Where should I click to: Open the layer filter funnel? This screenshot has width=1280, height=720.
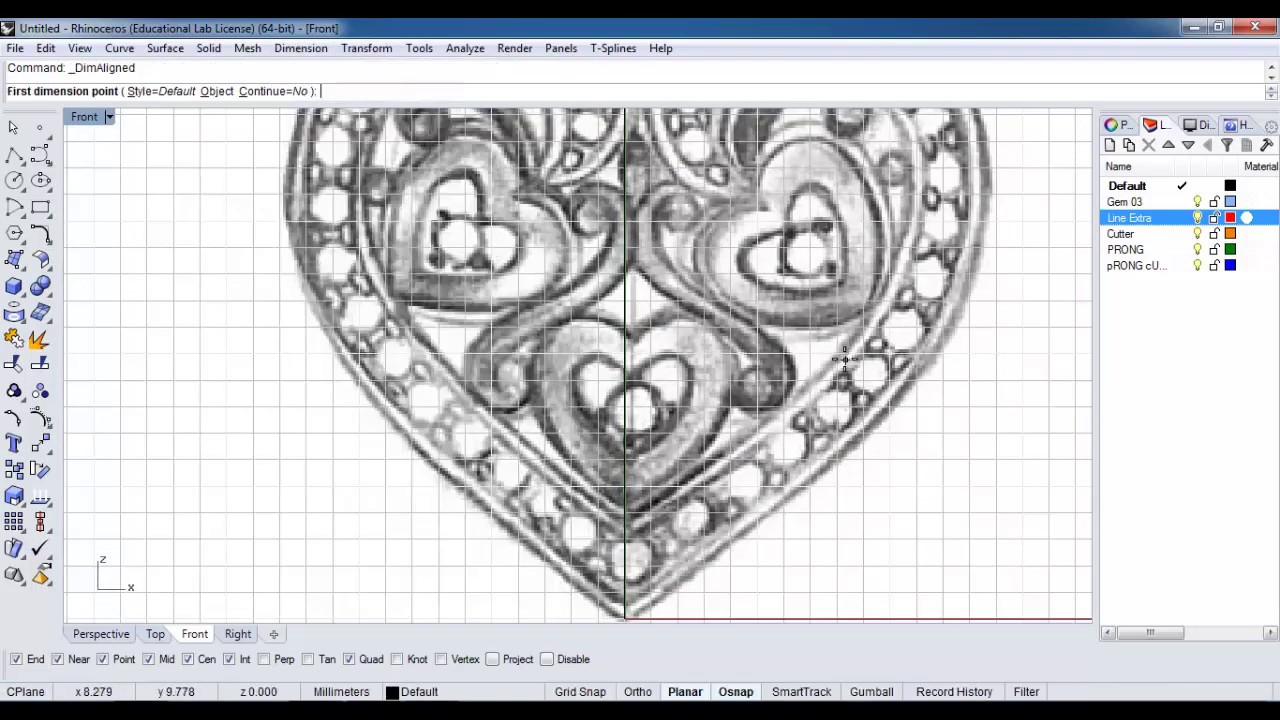1227,145
